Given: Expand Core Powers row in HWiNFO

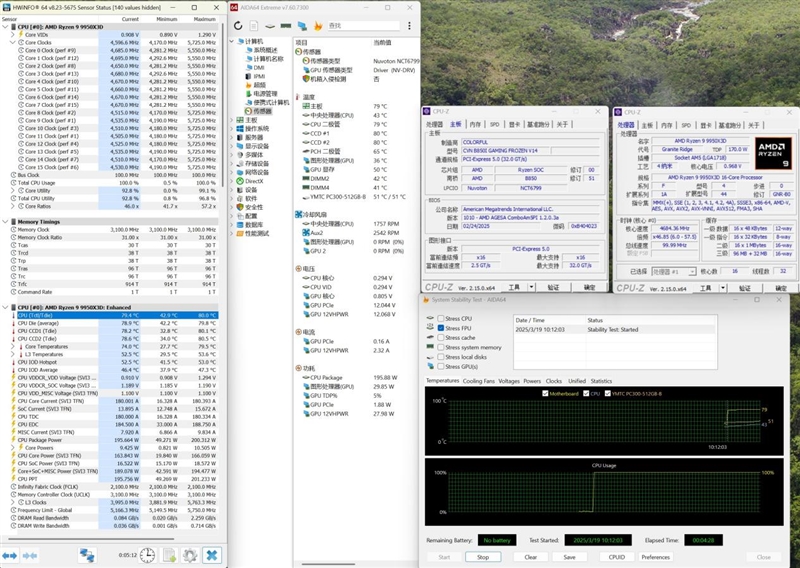Looking at the screenshot, I should click(x=13, y=448).
